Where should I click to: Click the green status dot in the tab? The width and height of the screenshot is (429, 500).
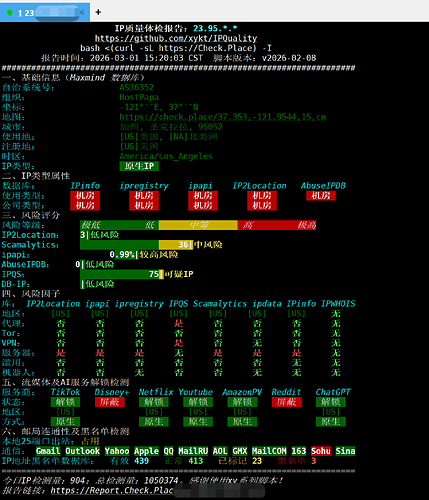(x=10, y=13)
